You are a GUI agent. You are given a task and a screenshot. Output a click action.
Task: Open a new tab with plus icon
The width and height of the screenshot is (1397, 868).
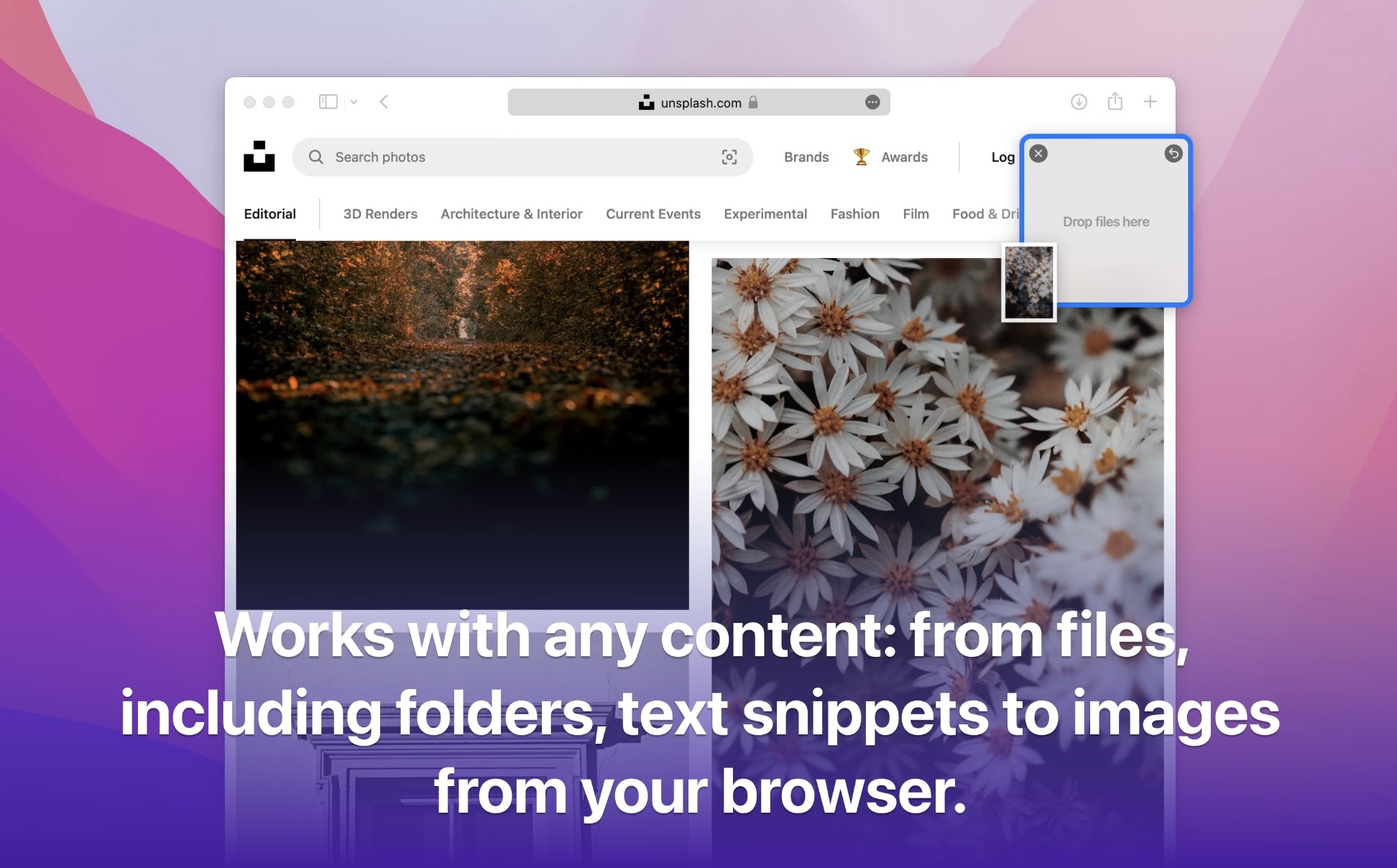[1150, 102]
